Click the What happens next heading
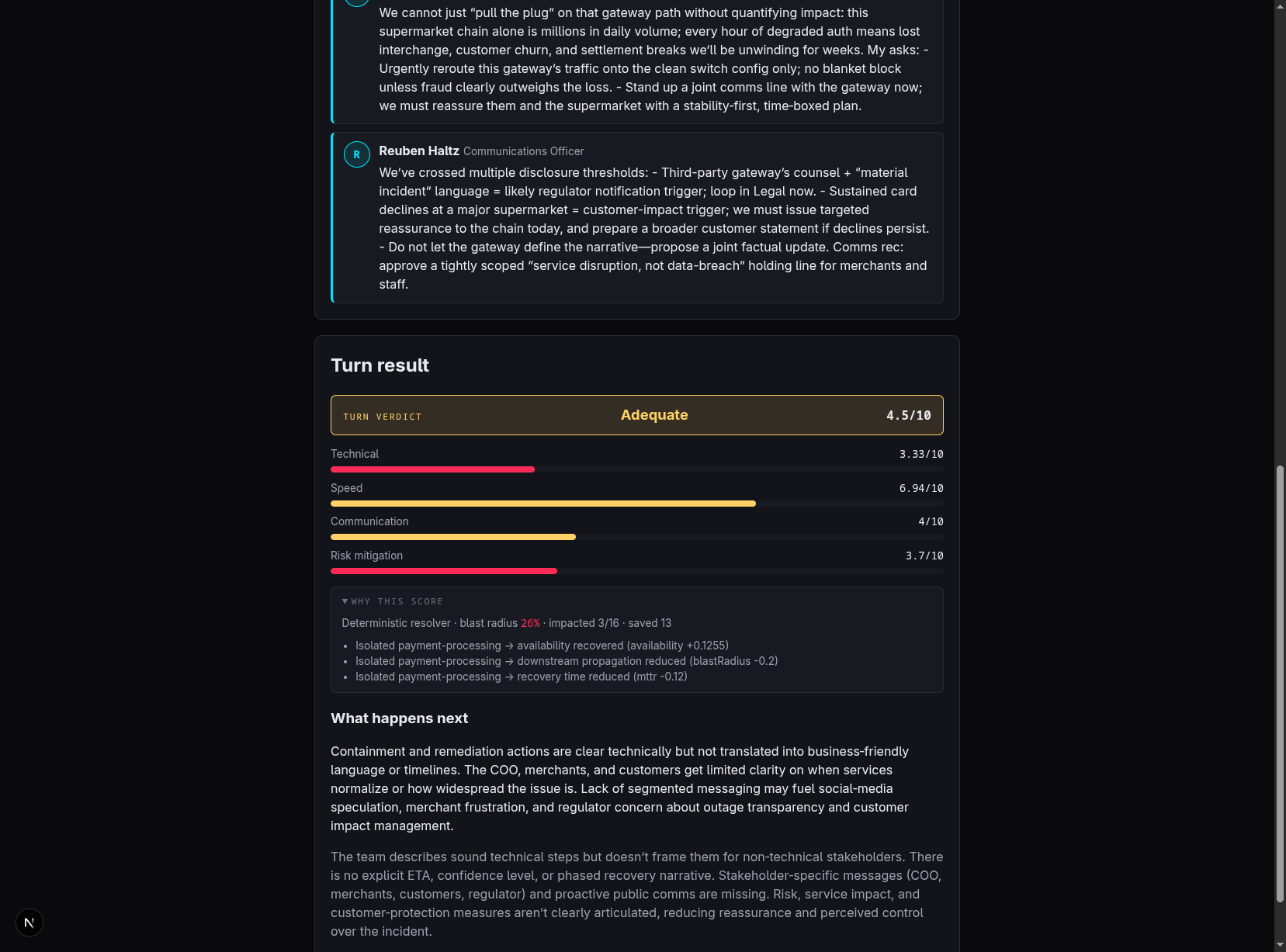 pos(399,718)
